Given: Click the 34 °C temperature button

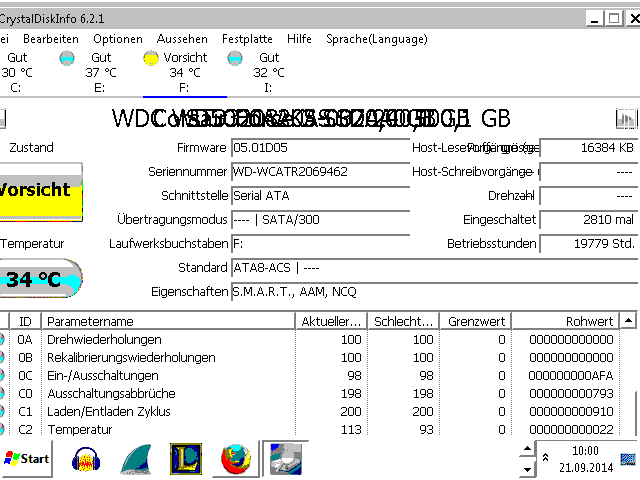Looking at the screenshot, I should (x=41, y=278).
